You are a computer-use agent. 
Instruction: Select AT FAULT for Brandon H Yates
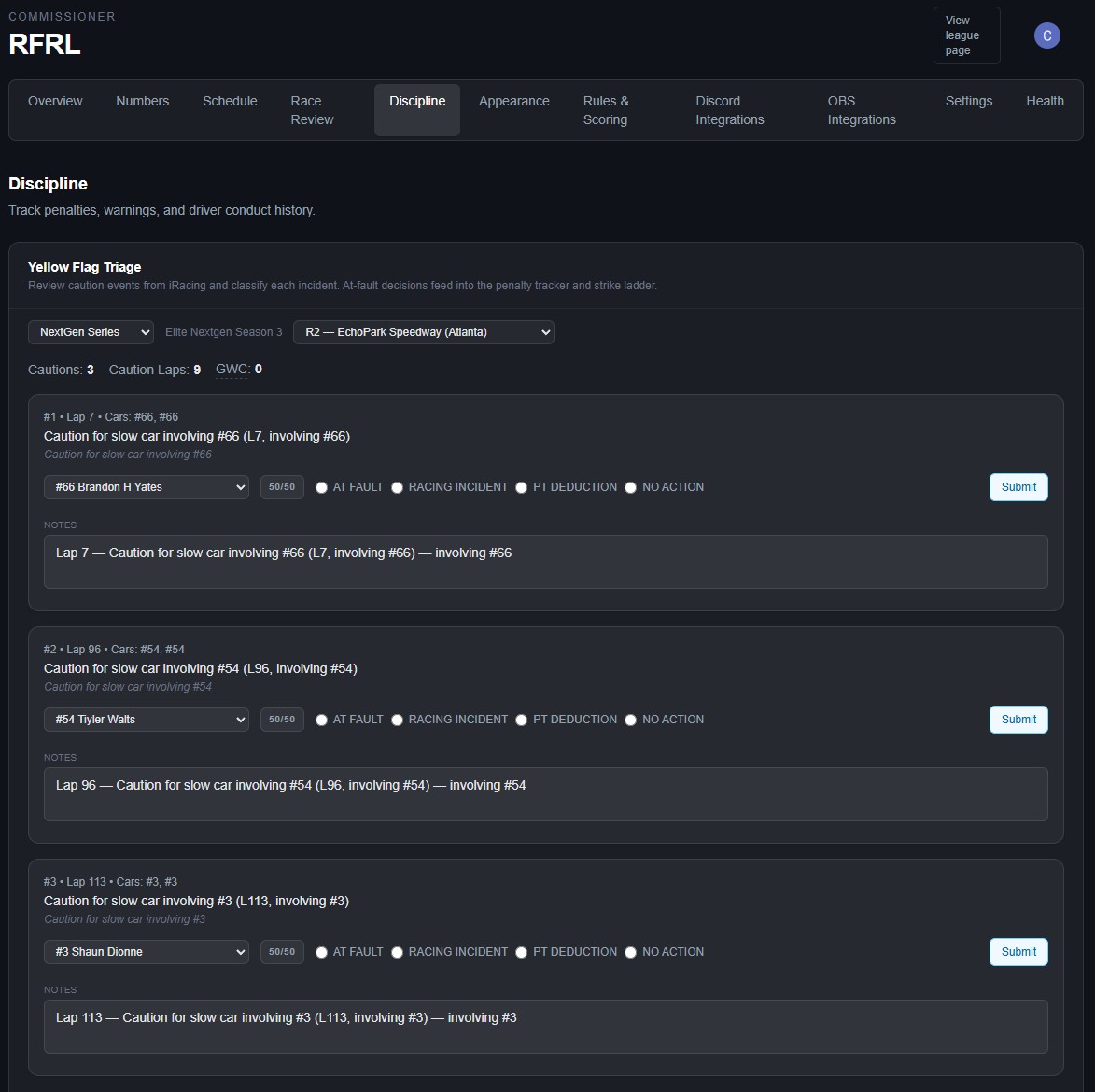[321, 487]
